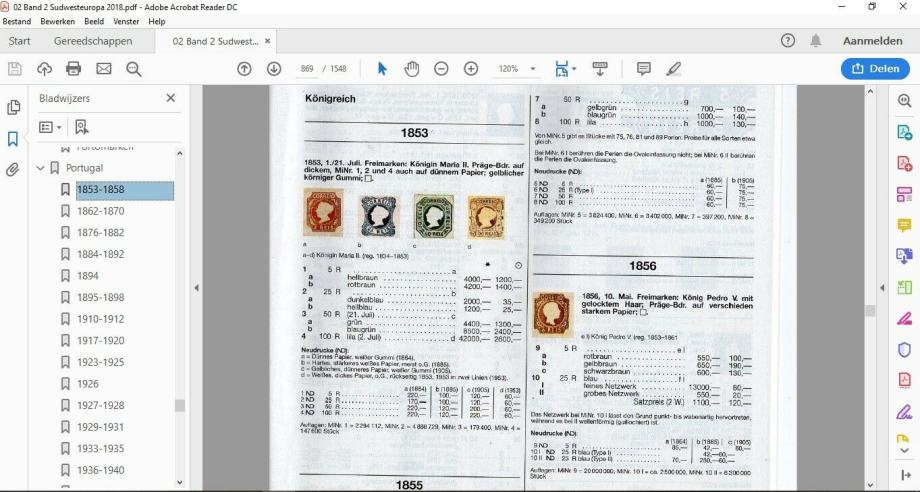Screen dimensions: 920x492
Task: Open the Help menu
Action: 157,21
